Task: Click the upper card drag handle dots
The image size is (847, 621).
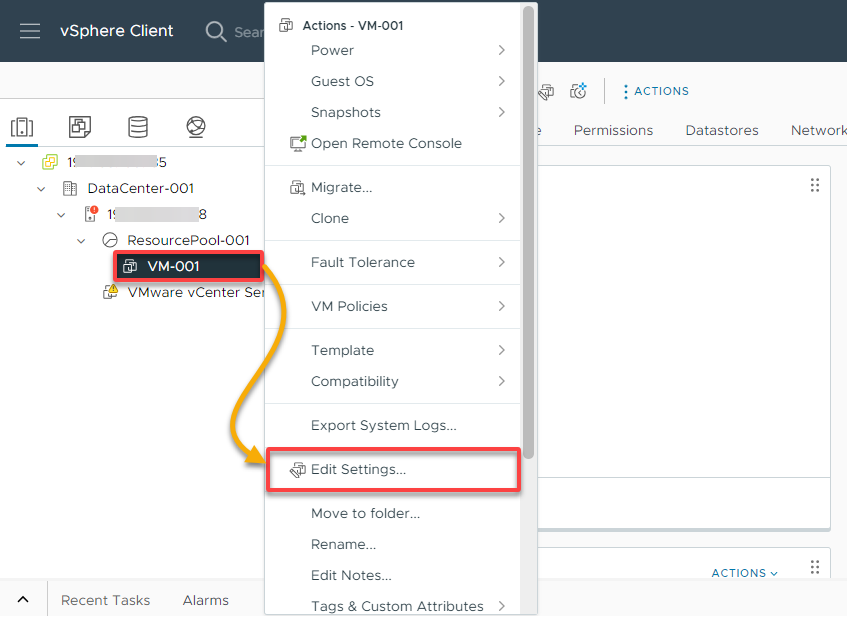Action: pyautogui.click(x=815, y=185)
